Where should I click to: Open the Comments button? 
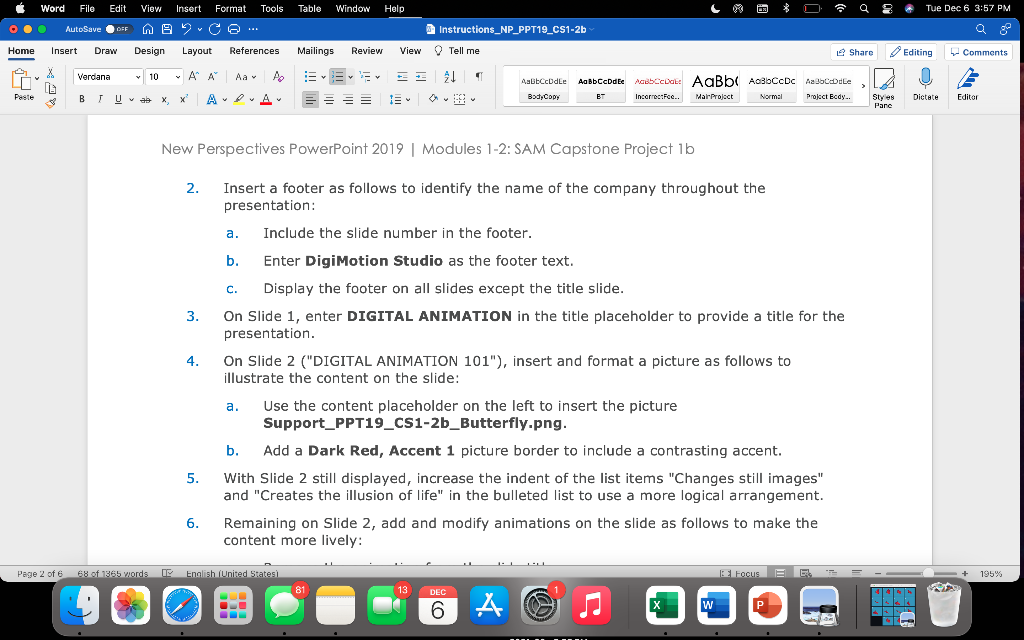pyautogui.click(x=979, y=52)
